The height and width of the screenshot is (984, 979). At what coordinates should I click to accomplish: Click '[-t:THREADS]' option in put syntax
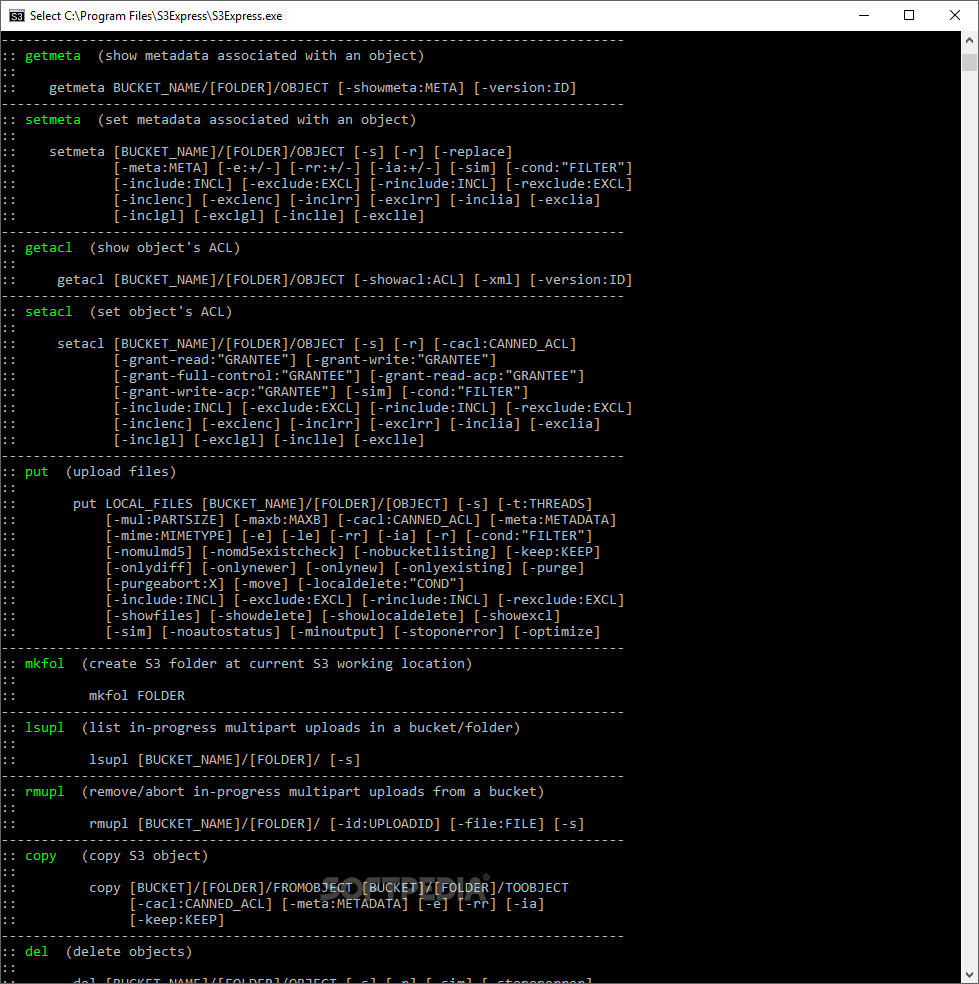click(x=545, y=504)
